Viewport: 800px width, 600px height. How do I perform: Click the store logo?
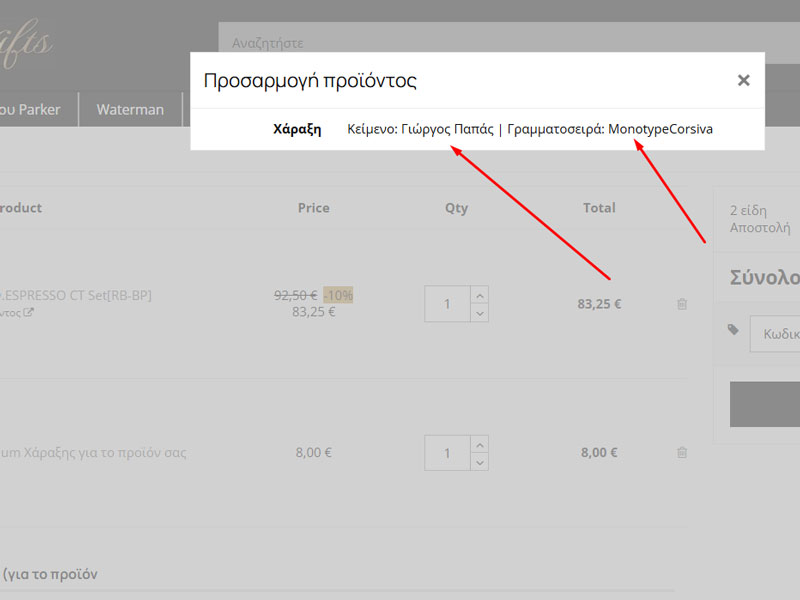click(26, 43)
